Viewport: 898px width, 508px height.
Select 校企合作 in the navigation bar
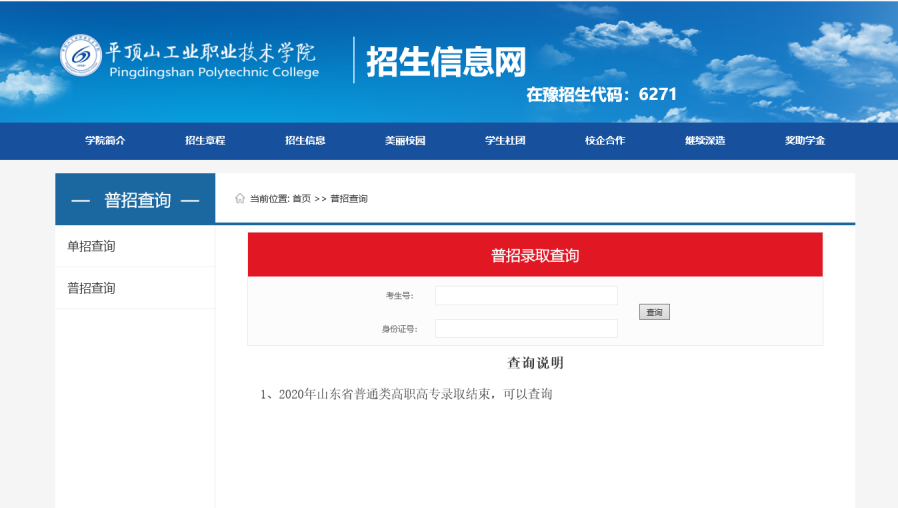(x=605, y=140)
